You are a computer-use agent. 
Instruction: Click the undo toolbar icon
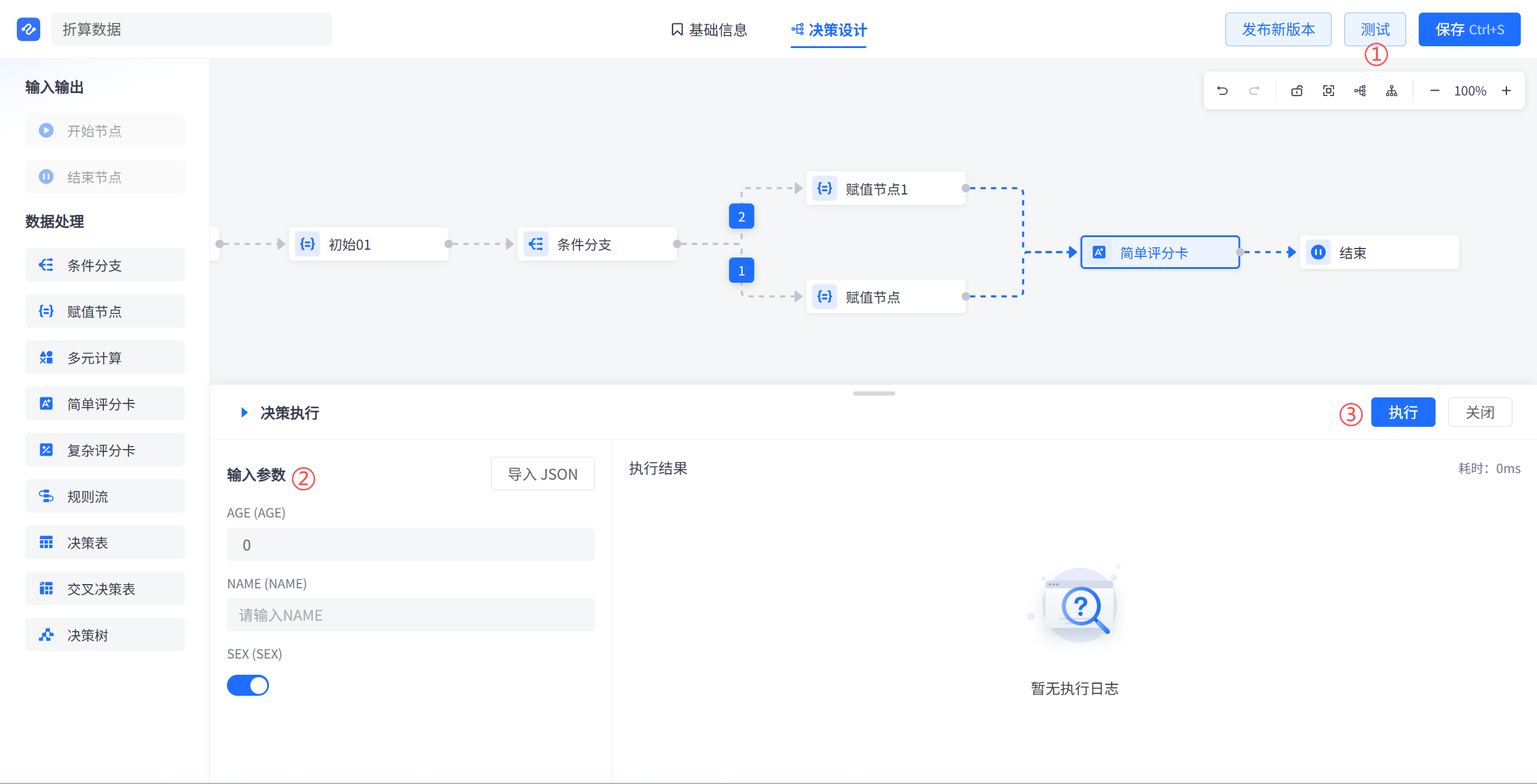point(1222,91)
